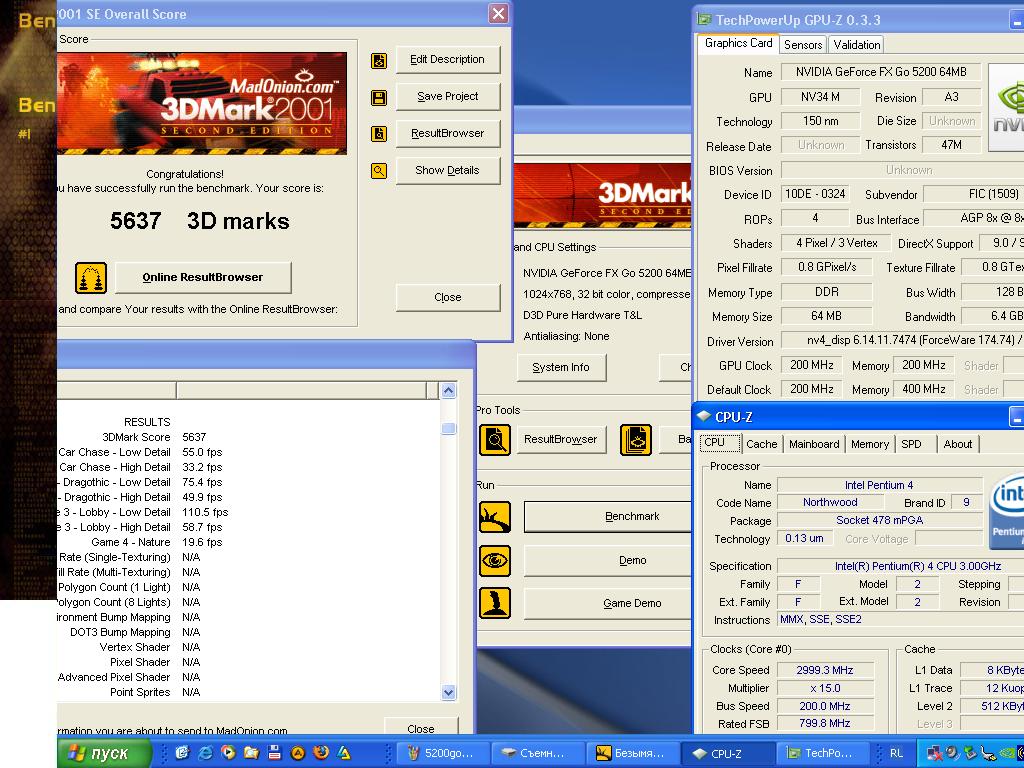1024x768 pixels.
Task: Click the GPU field showing NV34 M
Action: pyautogui.click(x=820, y=97)
